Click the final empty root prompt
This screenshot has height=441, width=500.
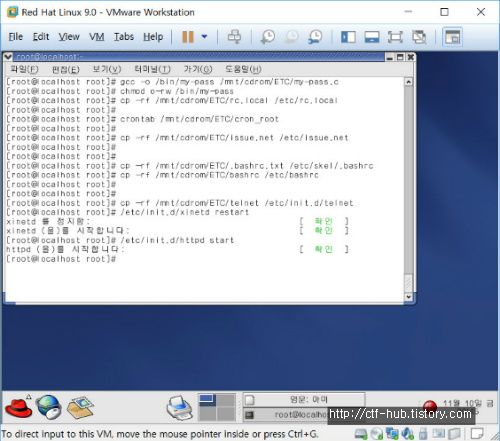point(61,259)
